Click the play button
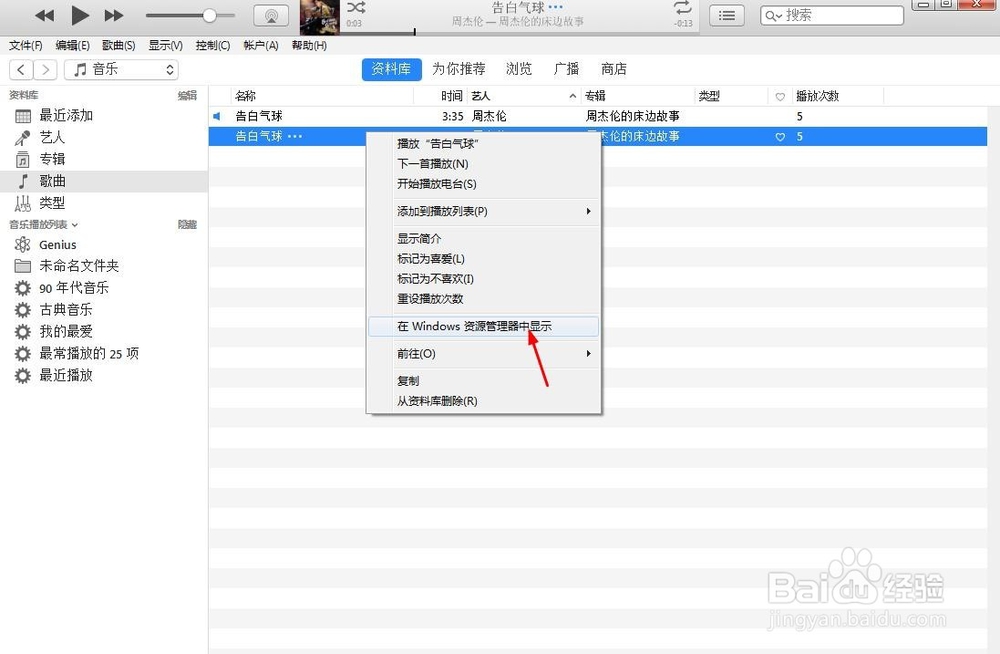 coord(80,15)
